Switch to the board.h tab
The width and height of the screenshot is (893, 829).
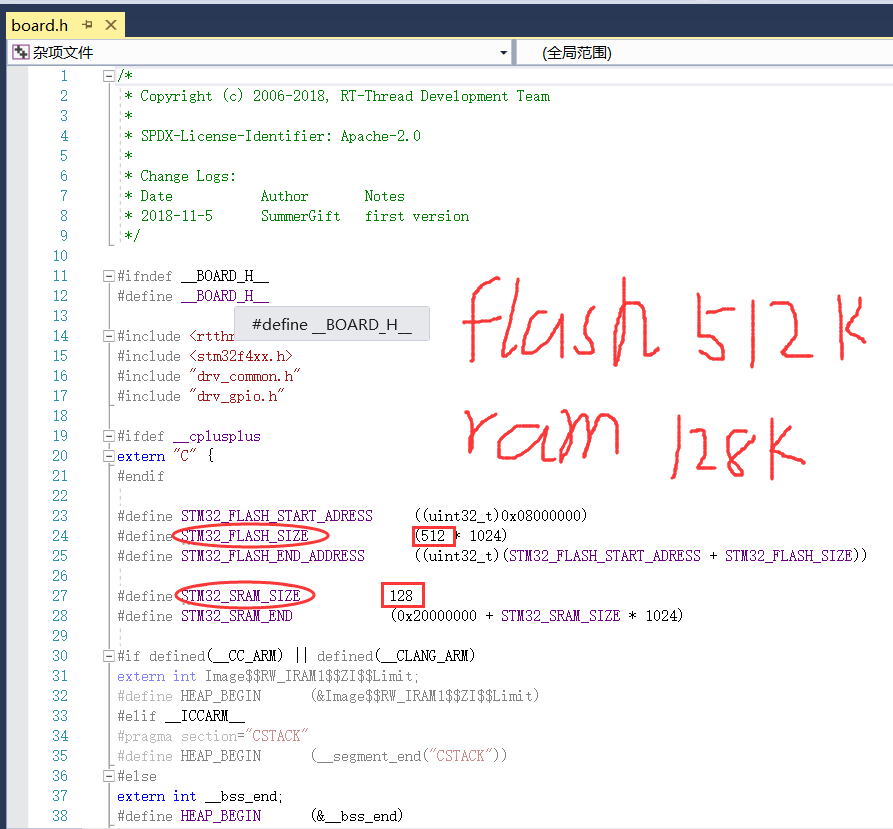tap(40, 25)
